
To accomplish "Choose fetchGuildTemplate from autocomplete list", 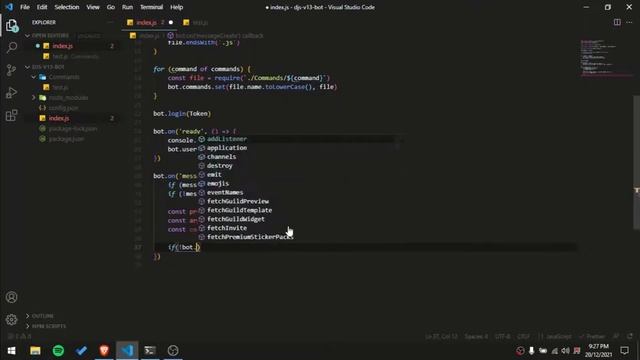I will coord(300,210).
